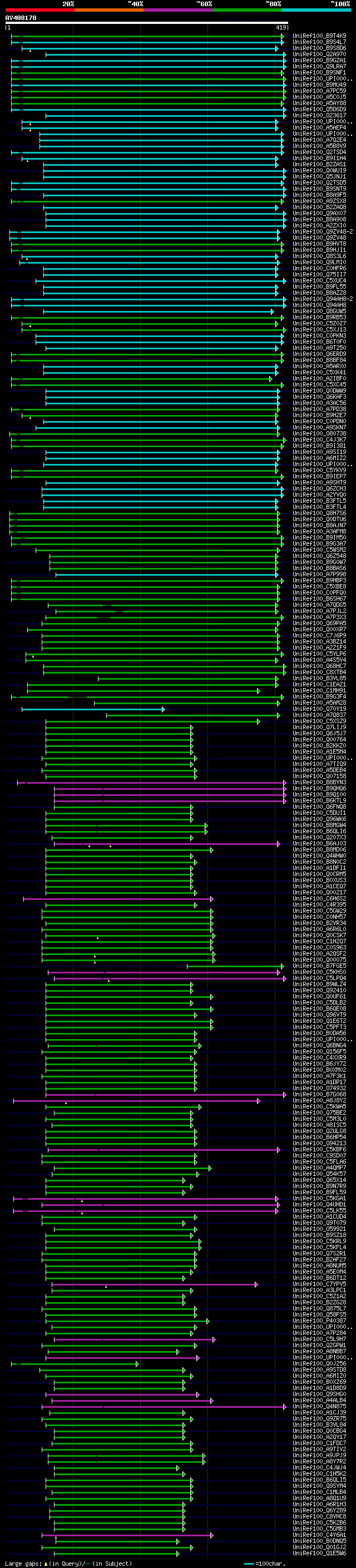The image size is (356, 1568).
Task: Click the cyan alignment bar for UniRef100_Q2A970
Action: [166, 55]
